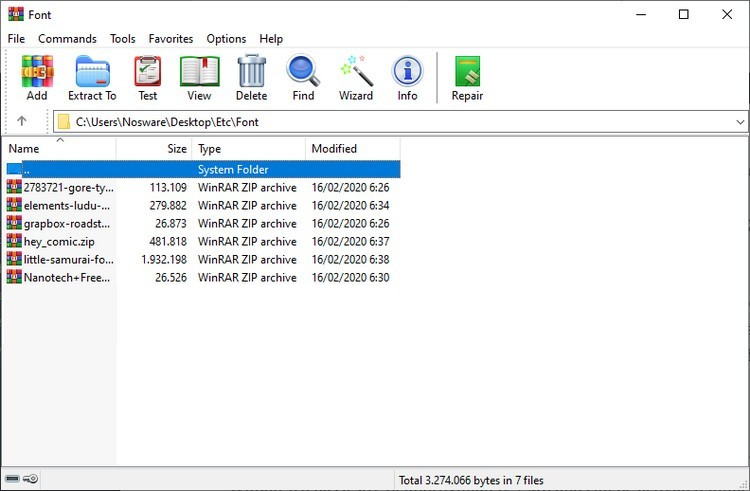Click the Delete trash can icon
Viewport: 750px width, 491px height.
coord(251,78)
